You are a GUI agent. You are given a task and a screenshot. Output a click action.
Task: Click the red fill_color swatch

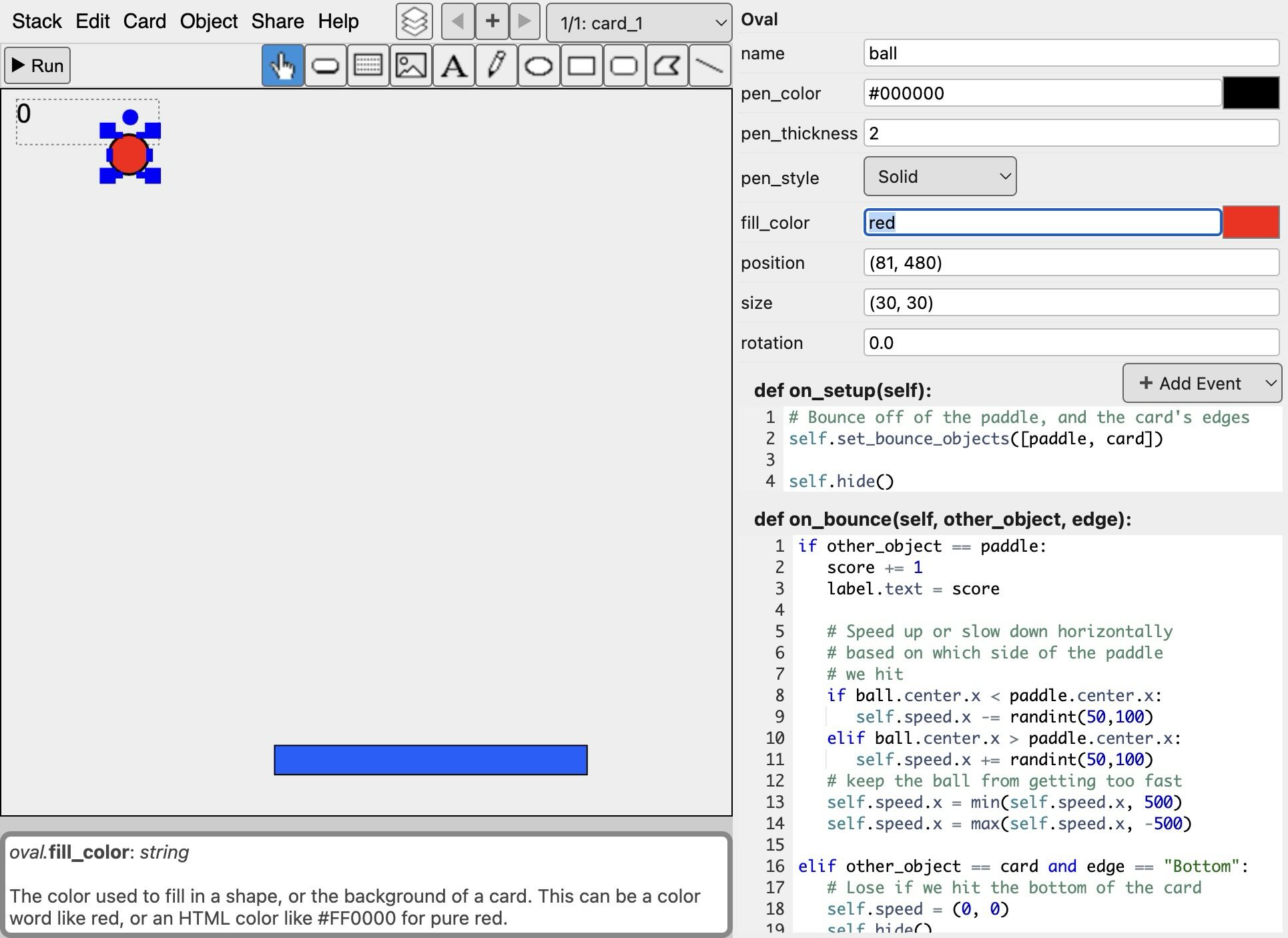[1251, 222]
